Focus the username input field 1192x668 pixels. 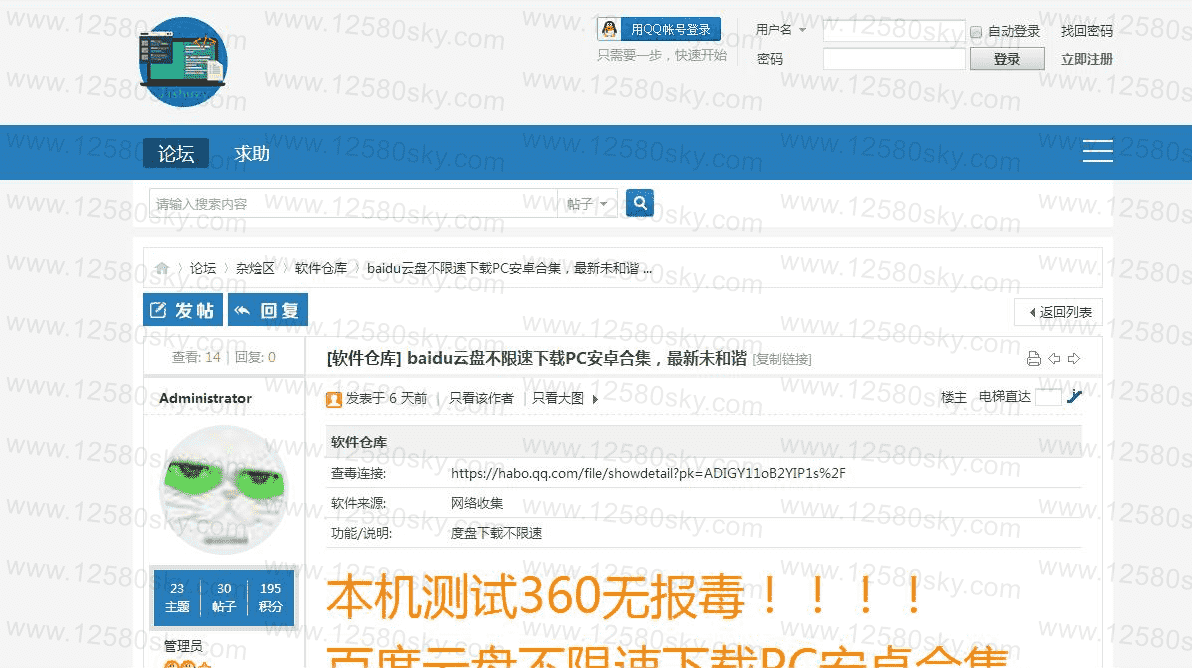click(x=894, y=30)
